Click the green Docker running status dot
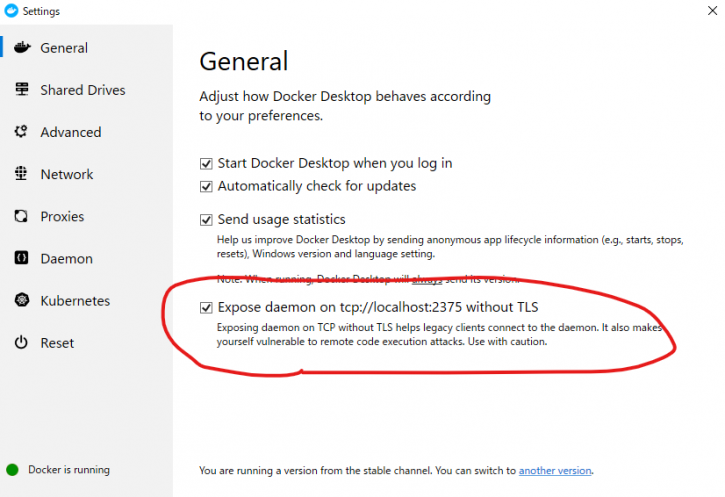Image resolution: width=725 pixels, height=497 pixels. 12,470
